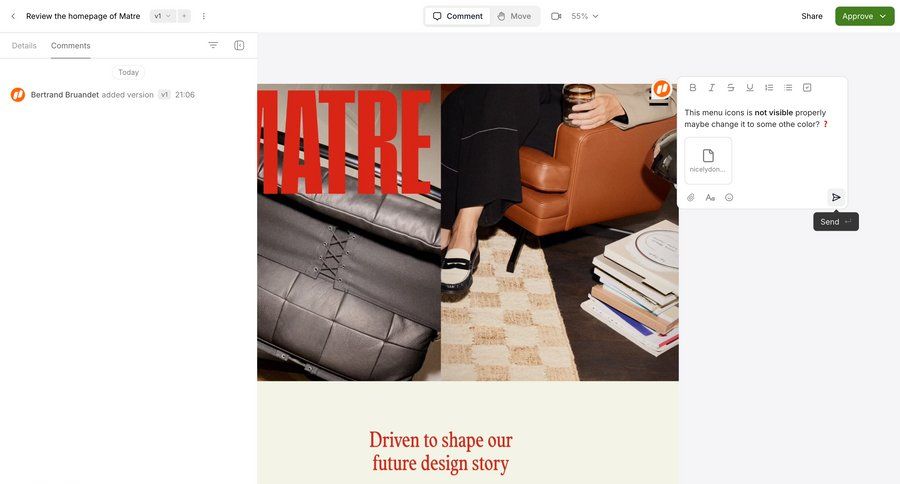Image resolution: width=900 pixels, height=484 pixels.
Task: Attach a file using the paperclip icon
Action: 691,198
